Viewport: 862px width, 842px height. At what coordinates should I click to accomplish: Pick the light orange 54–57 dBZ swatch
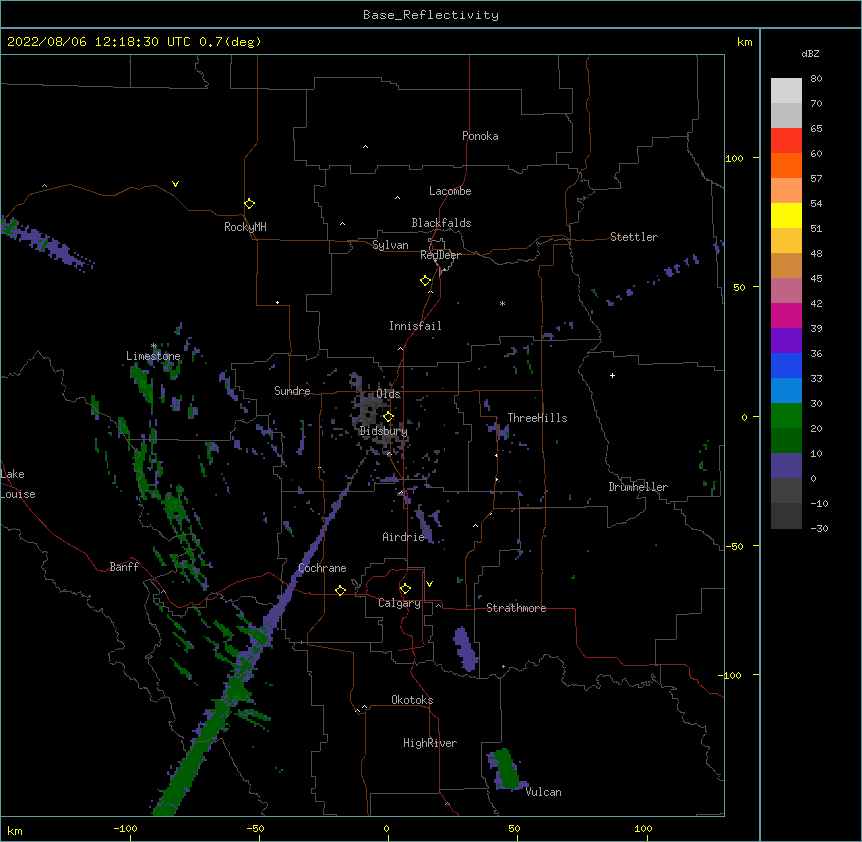click(x=786, y=191)
